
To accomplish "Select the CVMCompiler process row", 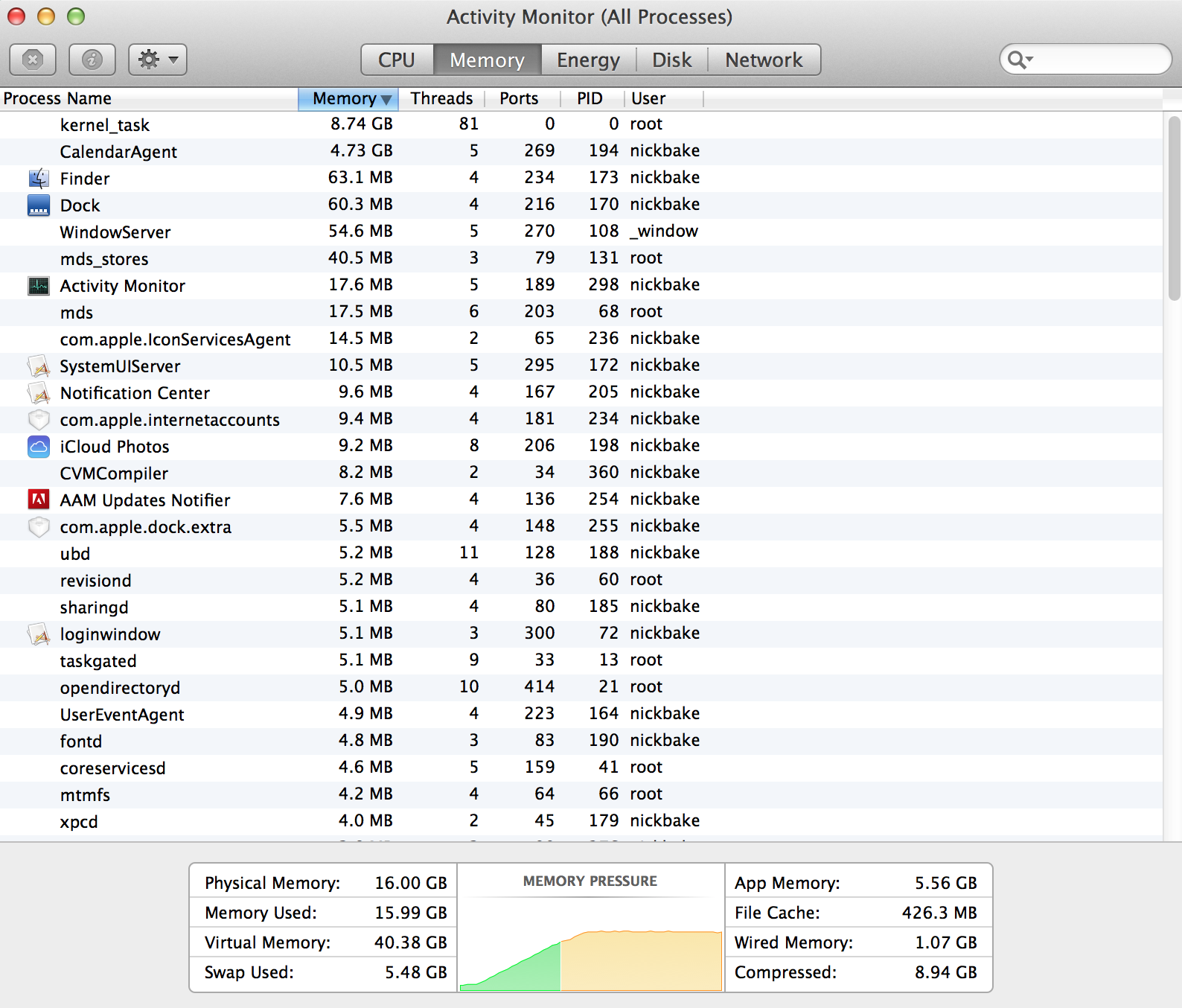I will (x=581, y=473).
